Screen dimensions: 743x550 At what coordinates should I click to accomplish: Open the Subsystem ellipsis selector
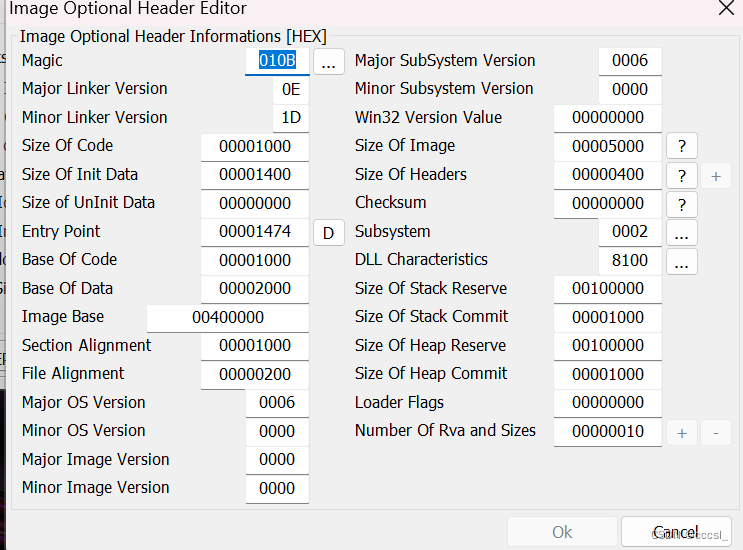click(x=681, y=233)
